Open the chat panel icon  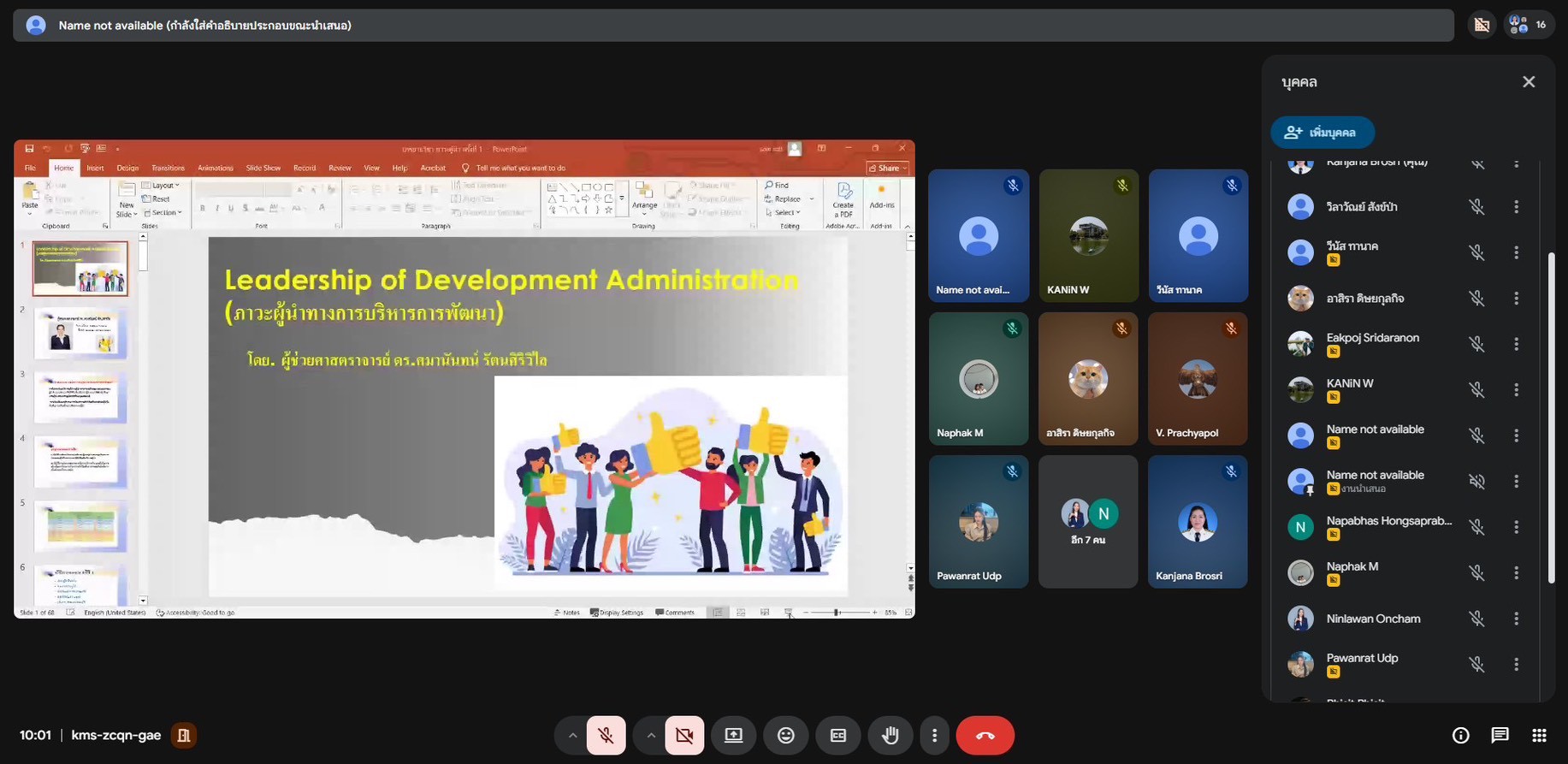[x=1500, y=736]
